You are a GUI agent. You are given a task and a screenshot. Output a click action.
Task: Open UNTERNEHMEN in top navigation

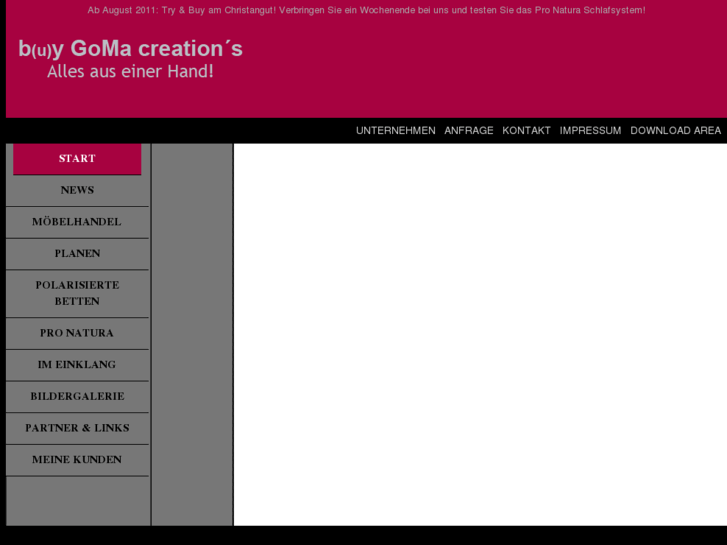(395, 131)
